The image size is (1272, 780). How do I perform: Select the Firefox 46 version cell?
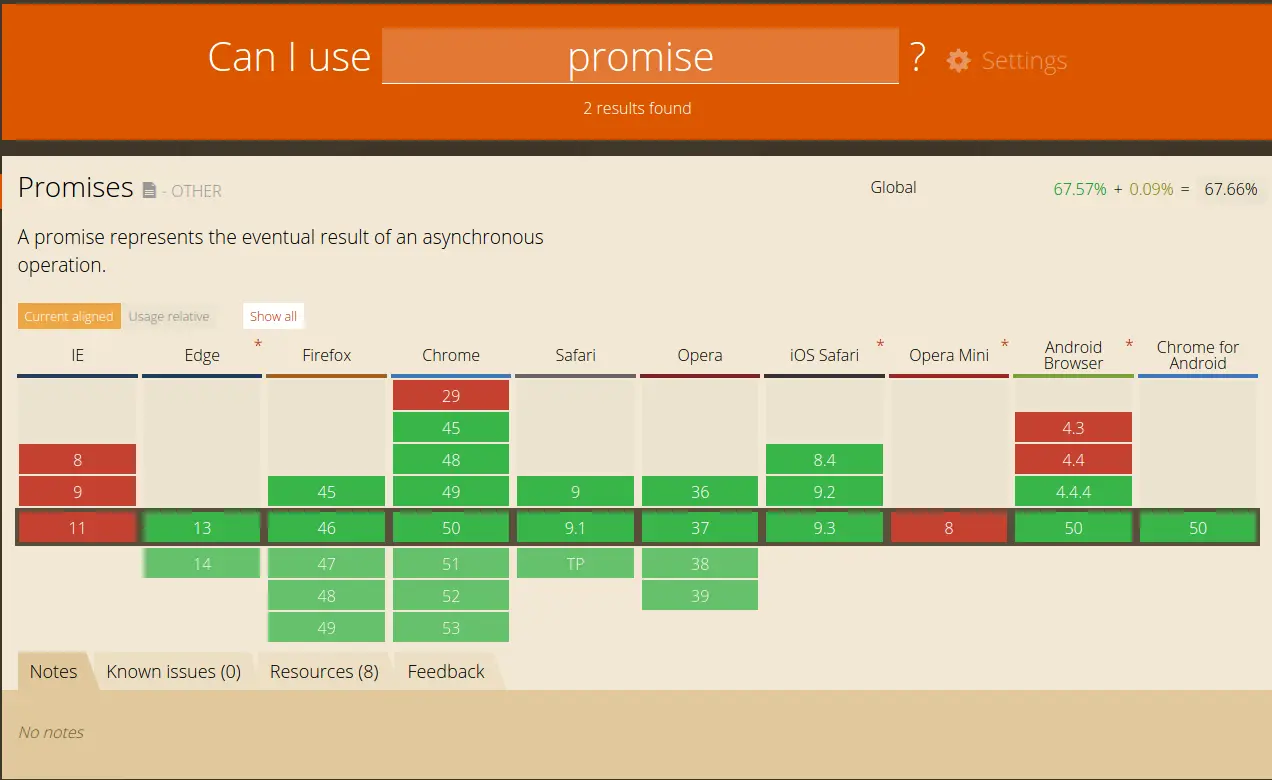tap(327, 528)
